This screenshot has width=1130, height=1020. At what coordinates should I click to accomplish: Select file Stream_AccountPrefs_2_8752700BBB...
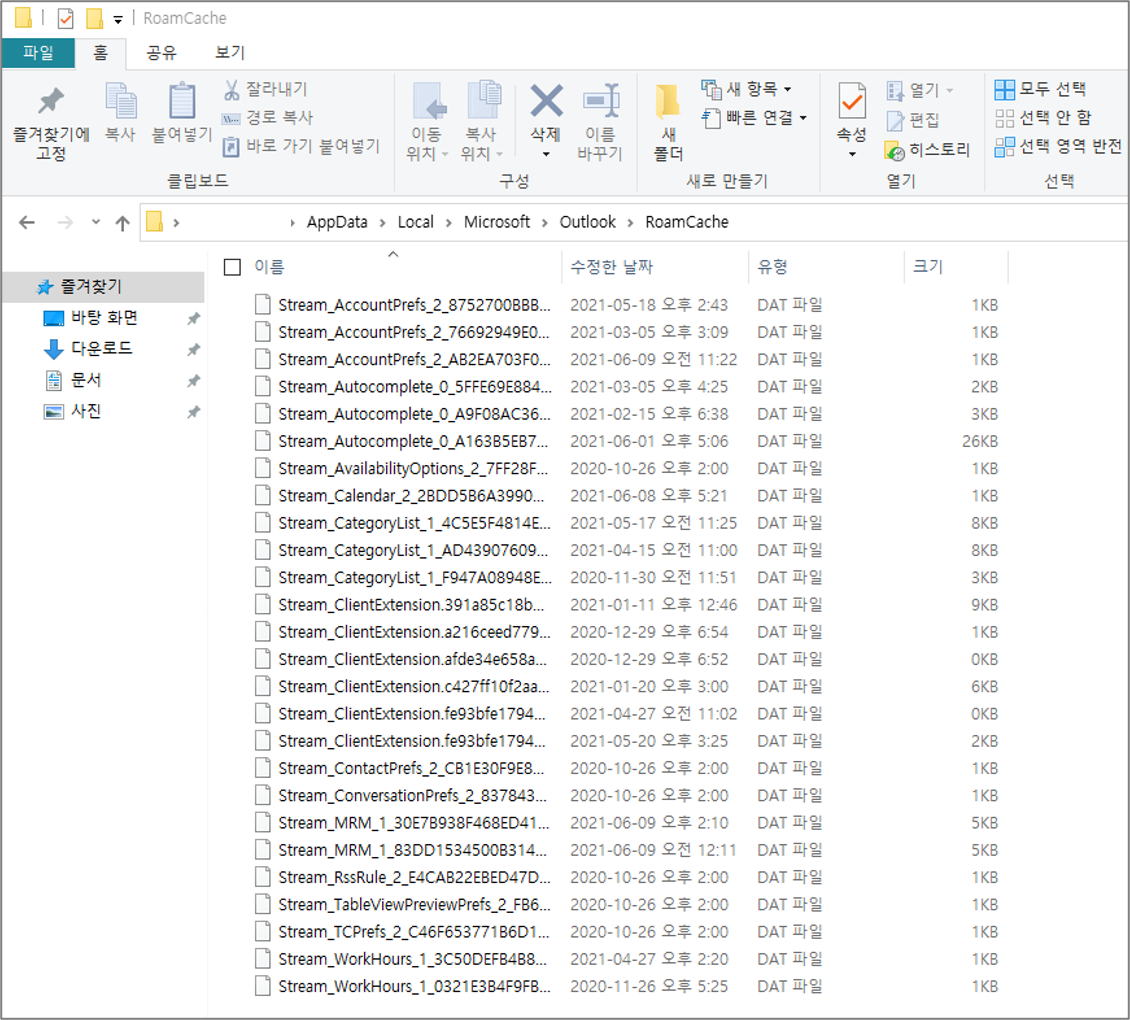414,305
